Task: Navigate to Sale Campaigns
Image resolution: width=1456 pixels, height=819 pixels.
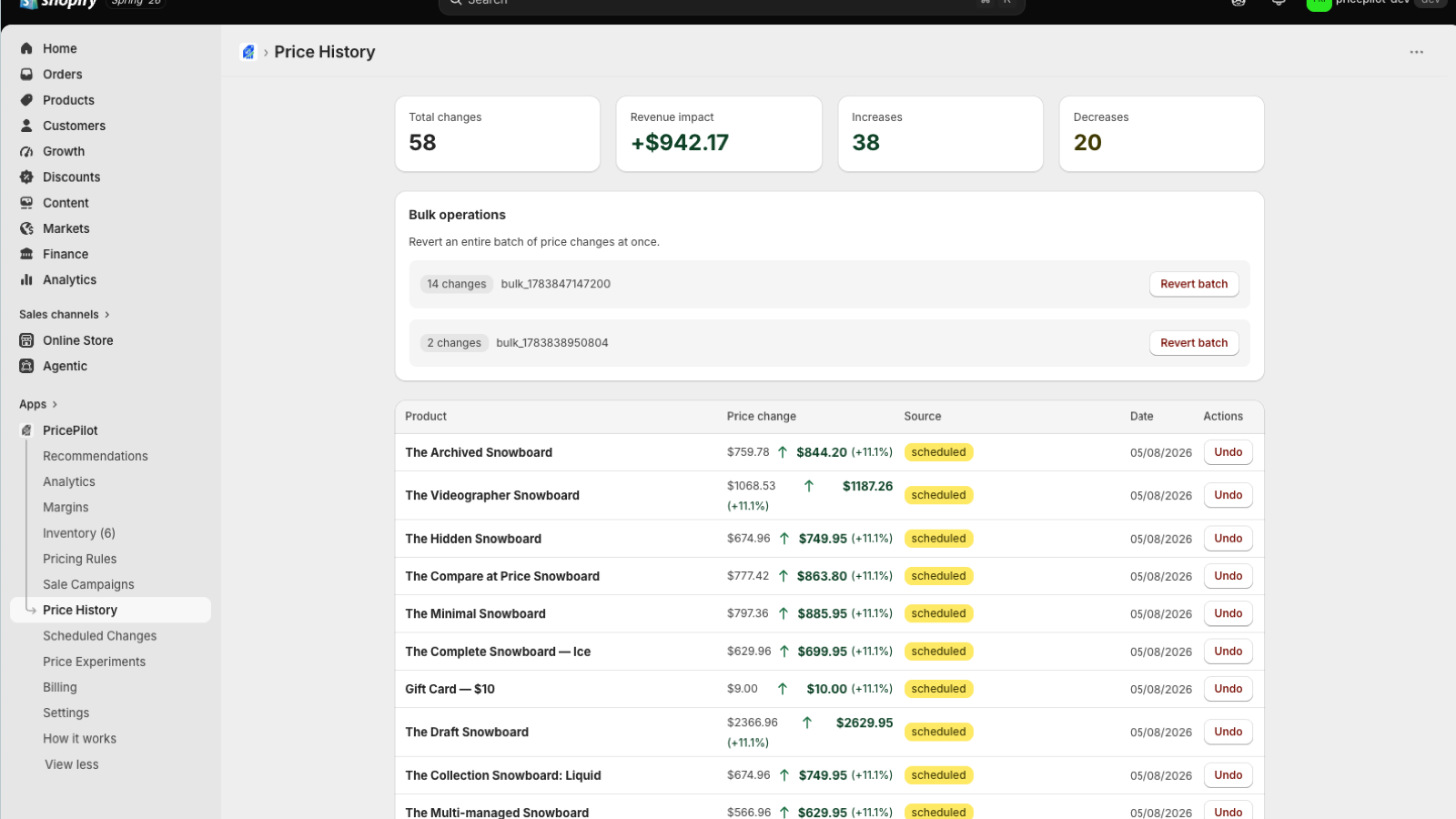Action: pos(88,584)
